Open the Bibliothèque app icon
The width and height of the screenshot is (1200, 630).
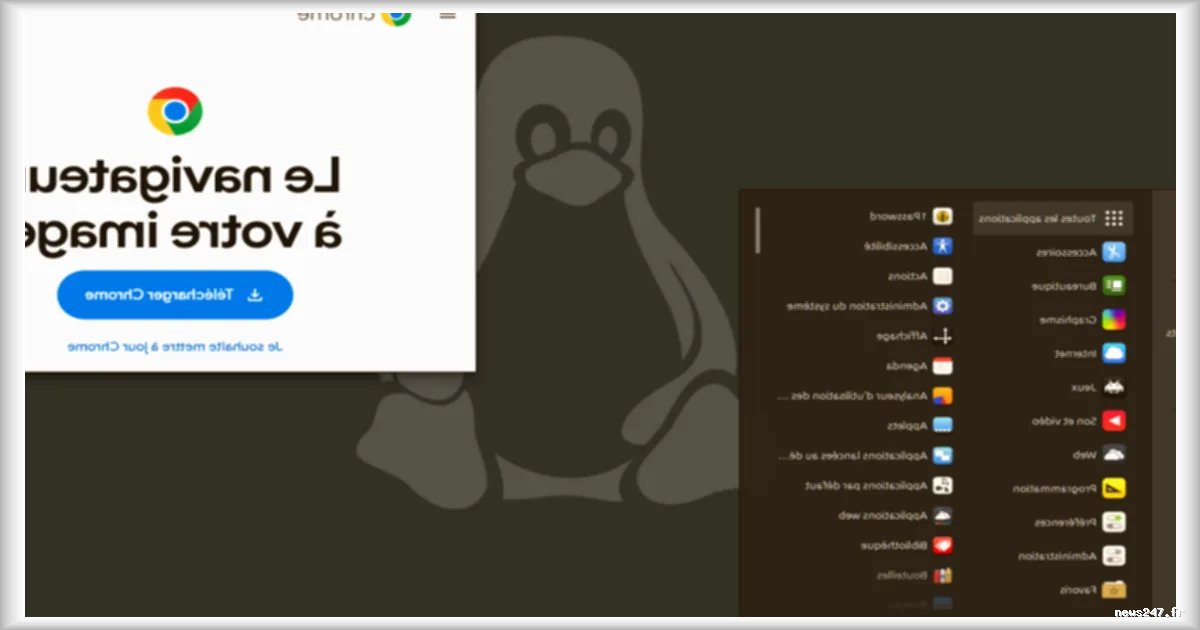pyautogui.click(x=940, y=545)
